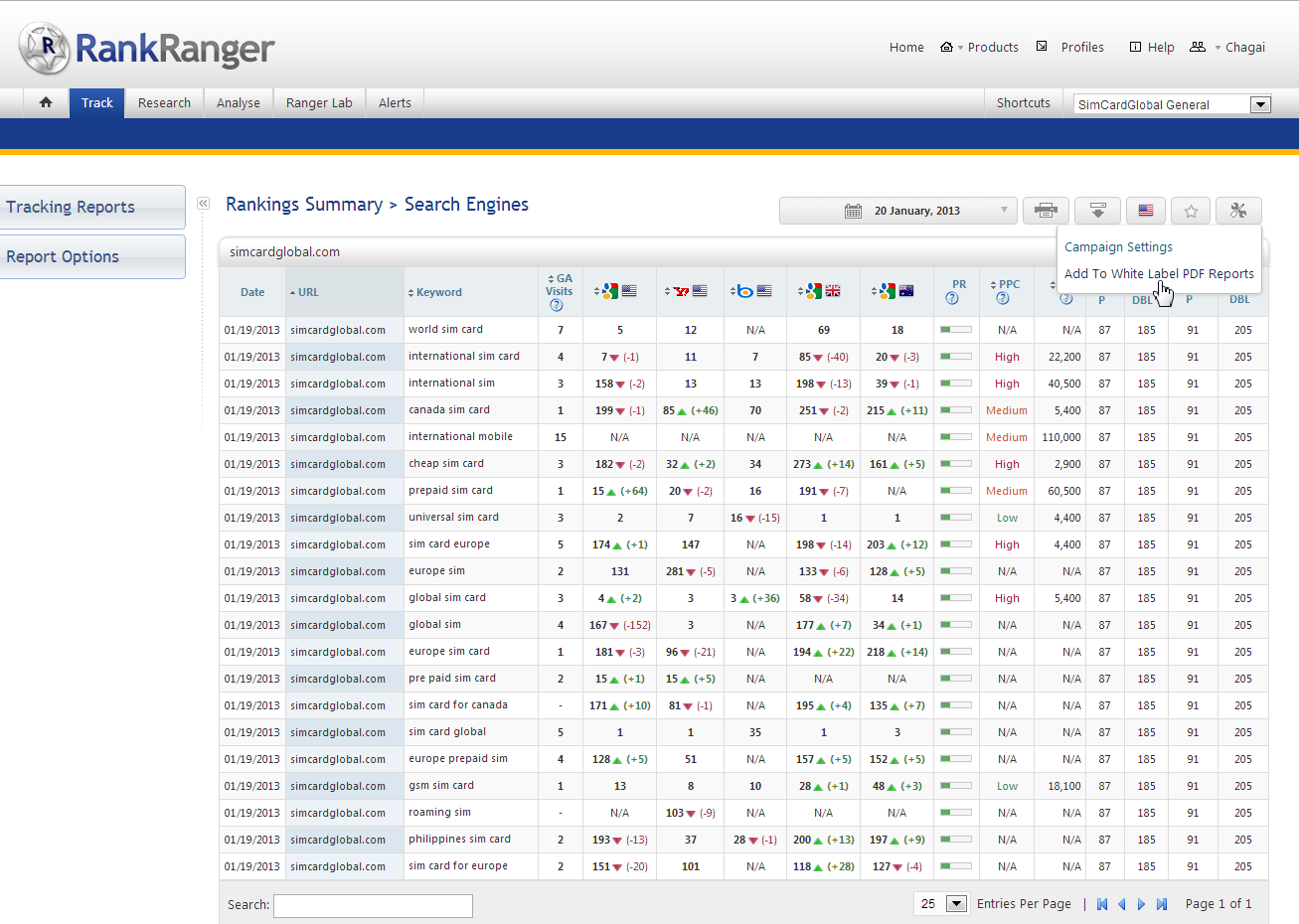This screenshot has height=924, width=1299.
Task: Expand the entries per page dropdown
Action: (x=956, y=904)
